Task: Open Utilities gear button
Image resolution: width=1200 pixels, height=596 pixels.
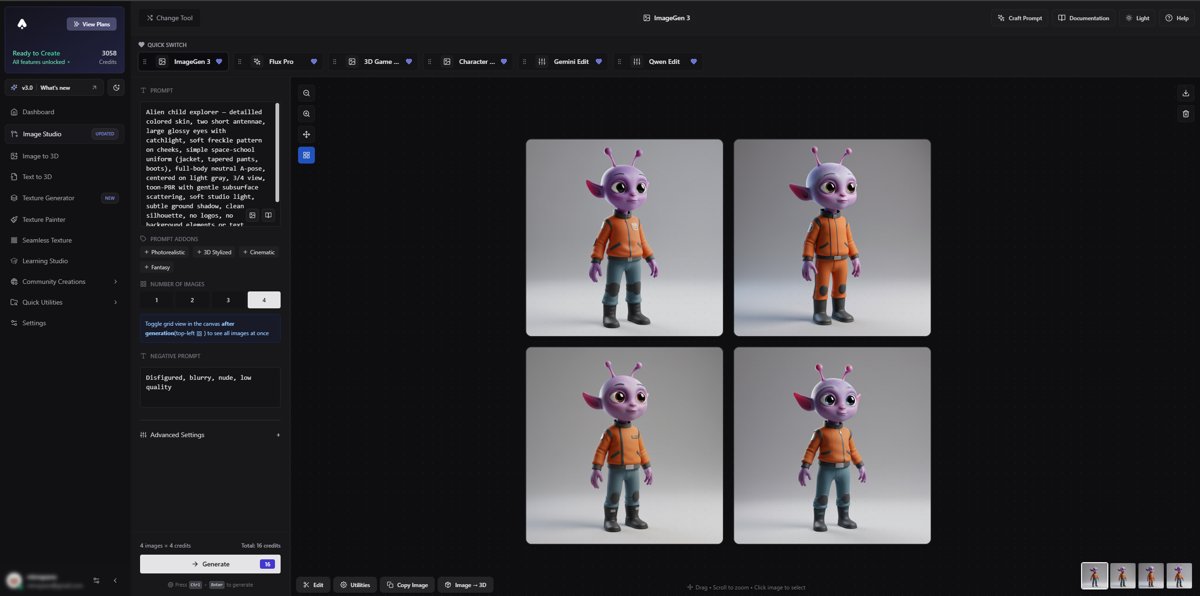Action: (354, 585)
